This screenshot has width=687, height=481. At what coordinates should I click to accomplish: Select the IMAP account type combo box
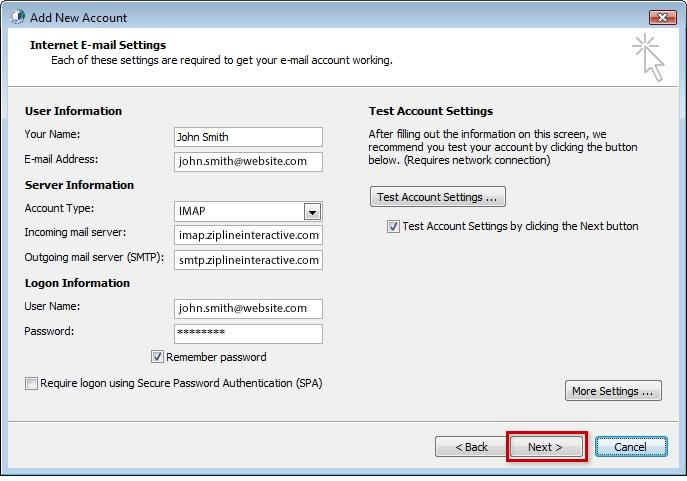click(248, 211)
